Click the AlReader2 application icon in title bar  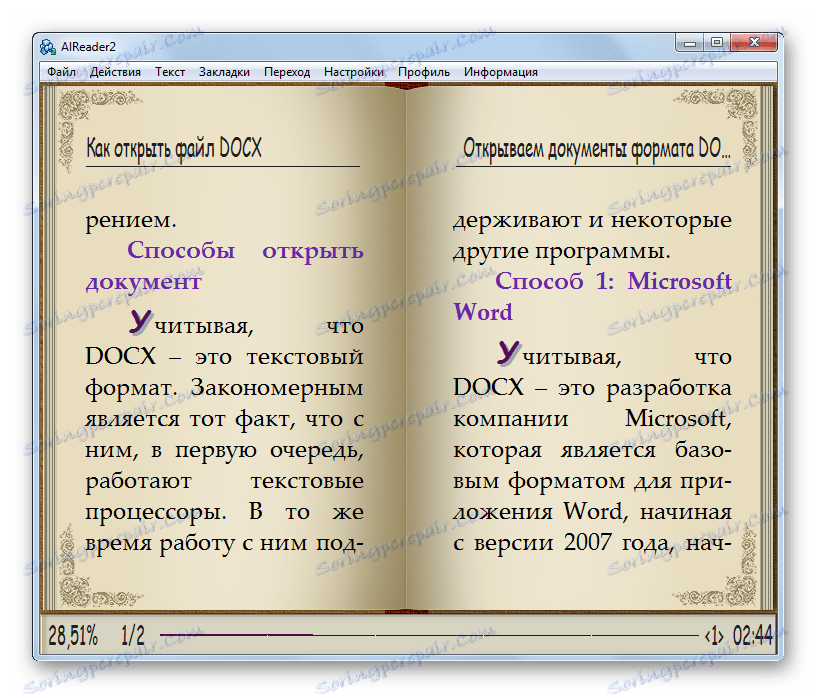(x=48, y=47)
